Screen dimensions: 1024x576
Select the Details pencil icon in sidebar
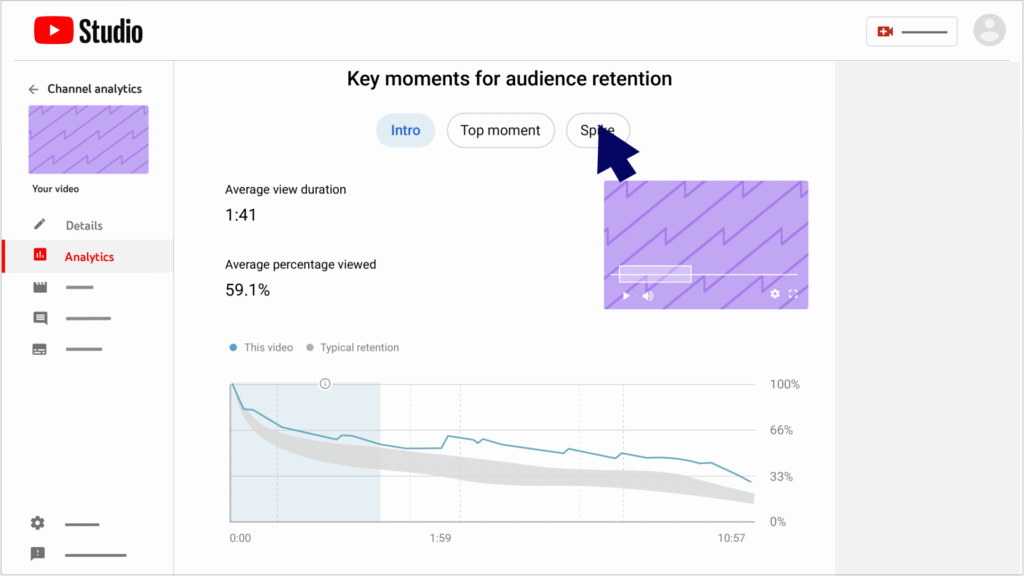[x=38, y=225]
